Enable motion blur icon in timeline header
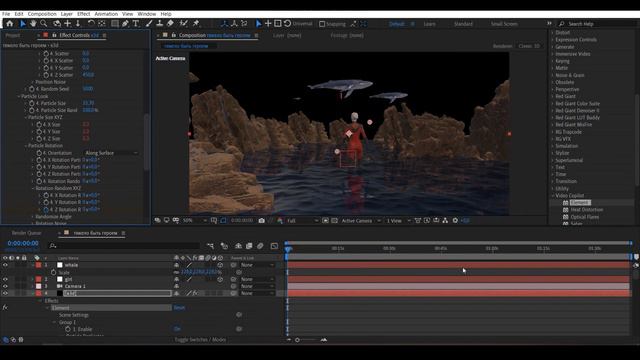 260,246
